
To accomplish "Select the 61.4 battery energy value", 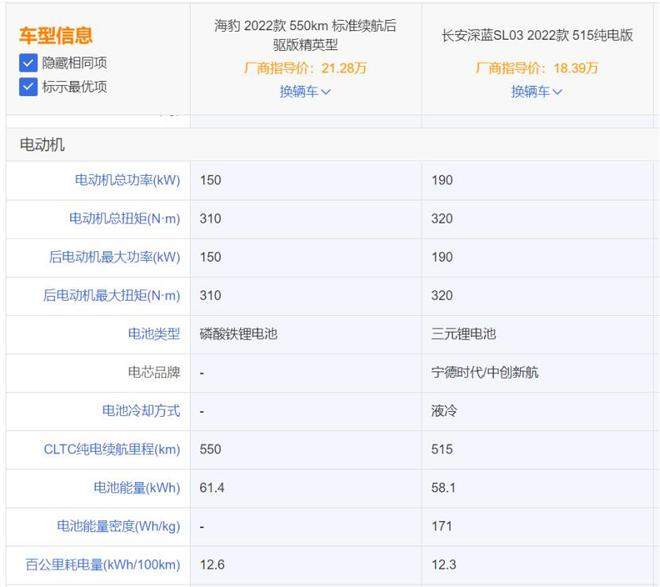I will [x=212, y=488].
